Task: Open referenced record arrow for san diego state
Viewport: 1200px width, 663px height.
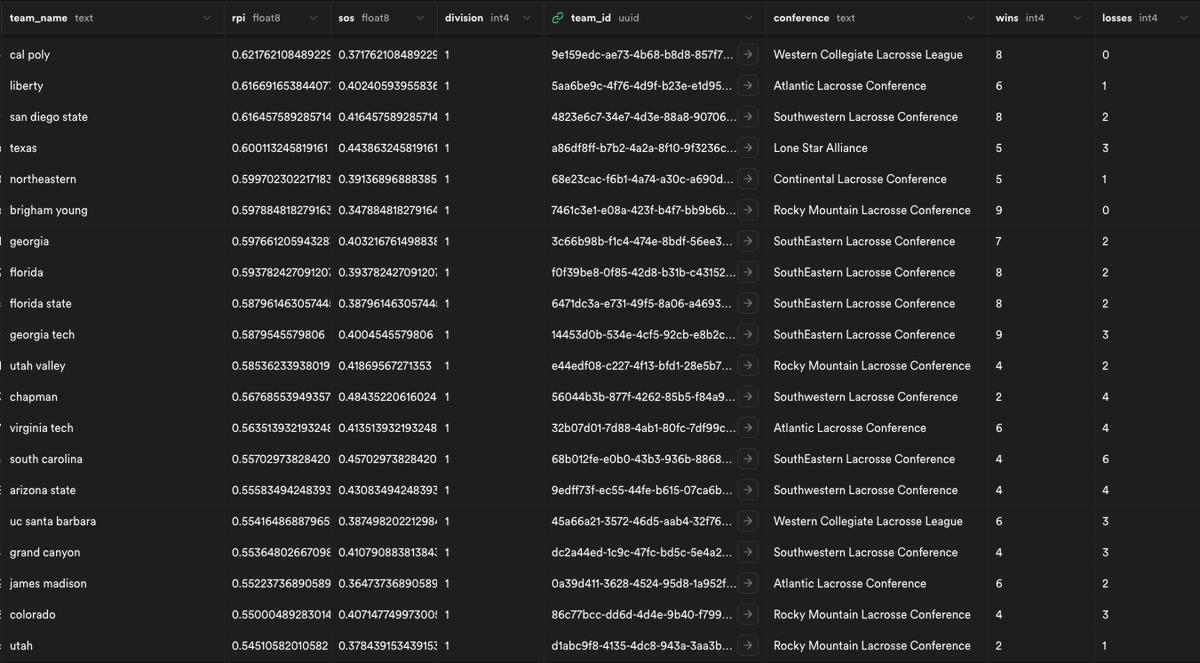Action: pos(748,117)
